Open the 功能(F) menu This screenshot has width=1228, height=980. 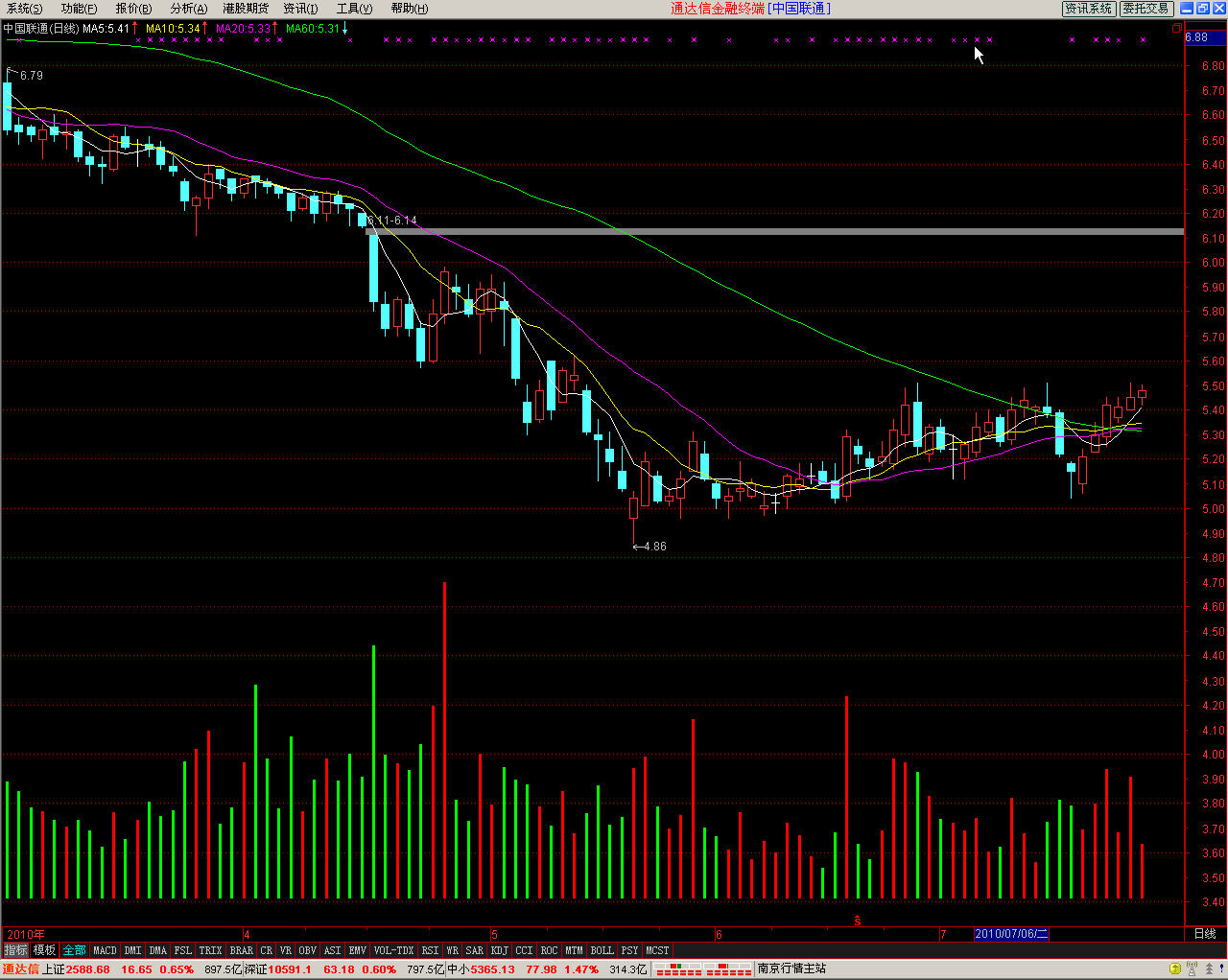(x=80, y=9)
